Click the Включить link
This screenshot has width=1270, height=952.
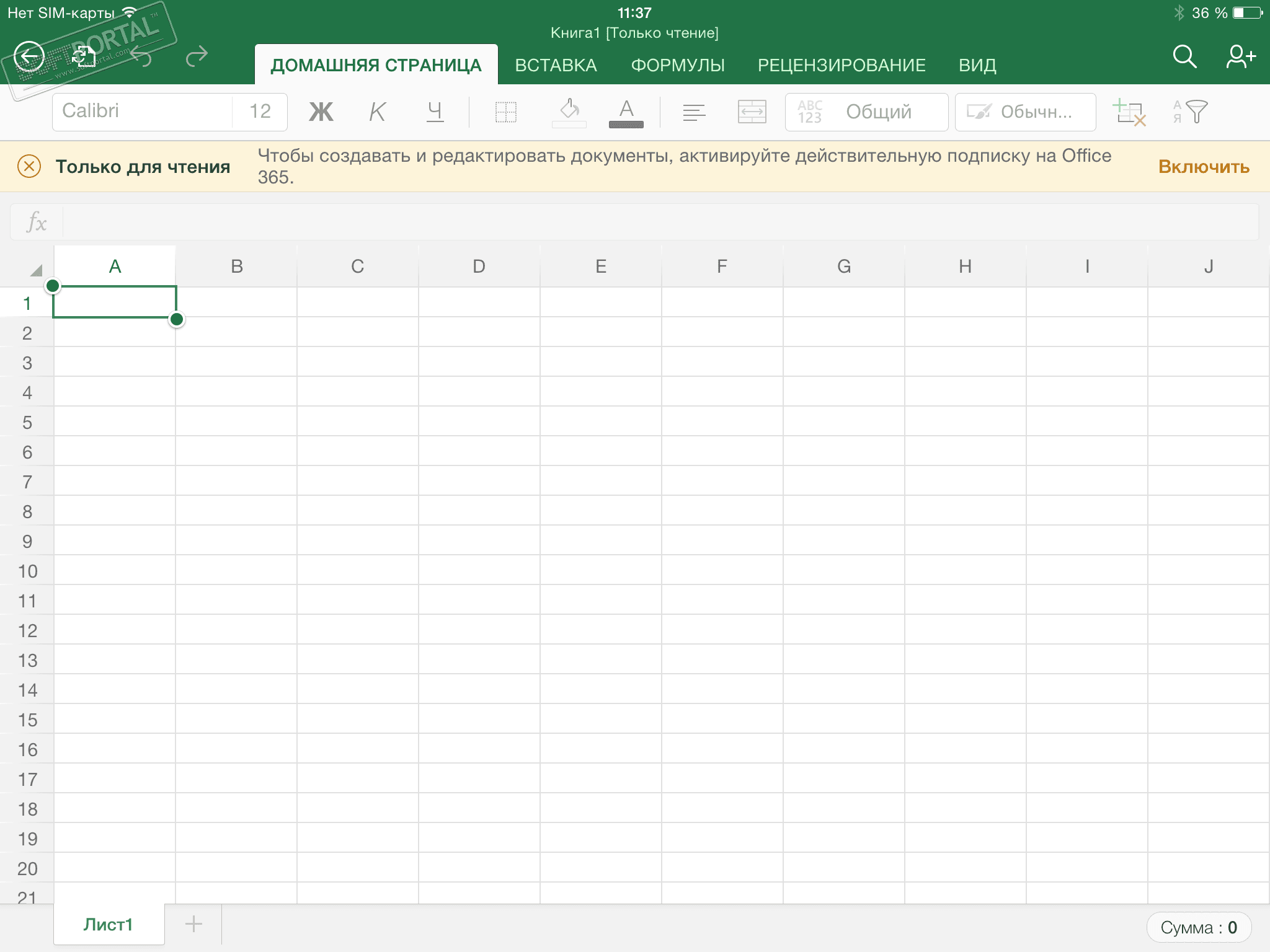tap(1203, 167)
